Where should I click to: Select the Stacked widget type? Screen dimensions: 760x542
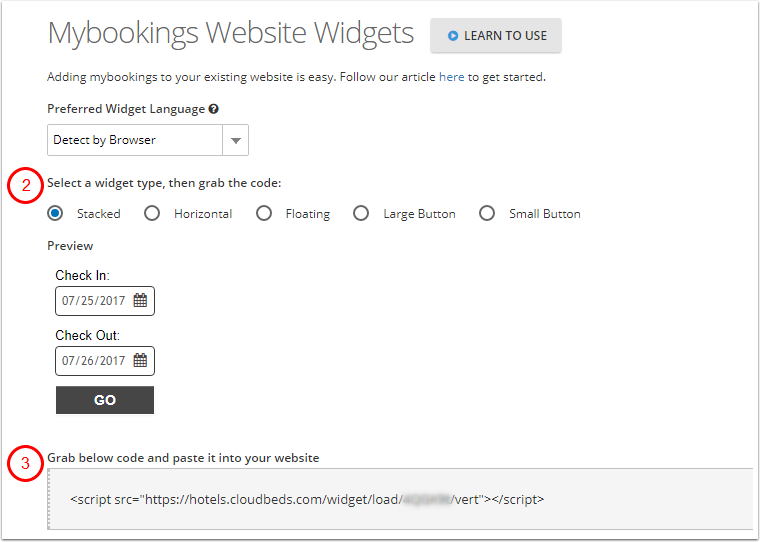(55, 213)
